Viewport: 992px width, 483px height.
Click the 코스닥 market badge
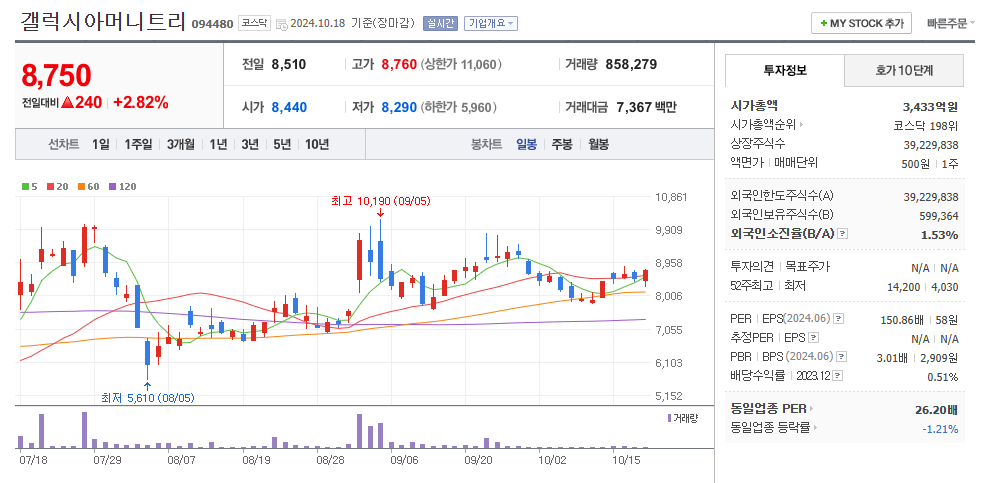[254, 23]
